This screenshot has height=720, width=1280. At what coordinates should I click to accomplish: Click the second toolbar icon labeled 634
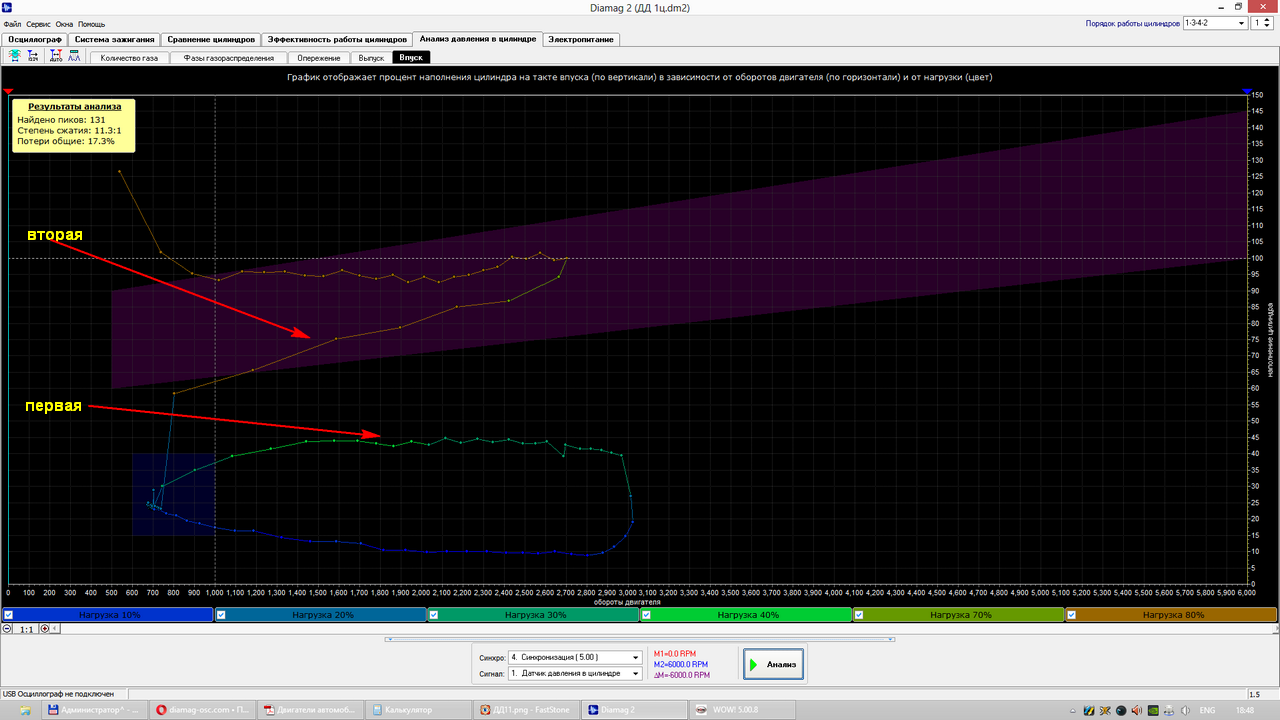(x=33, y=57)
